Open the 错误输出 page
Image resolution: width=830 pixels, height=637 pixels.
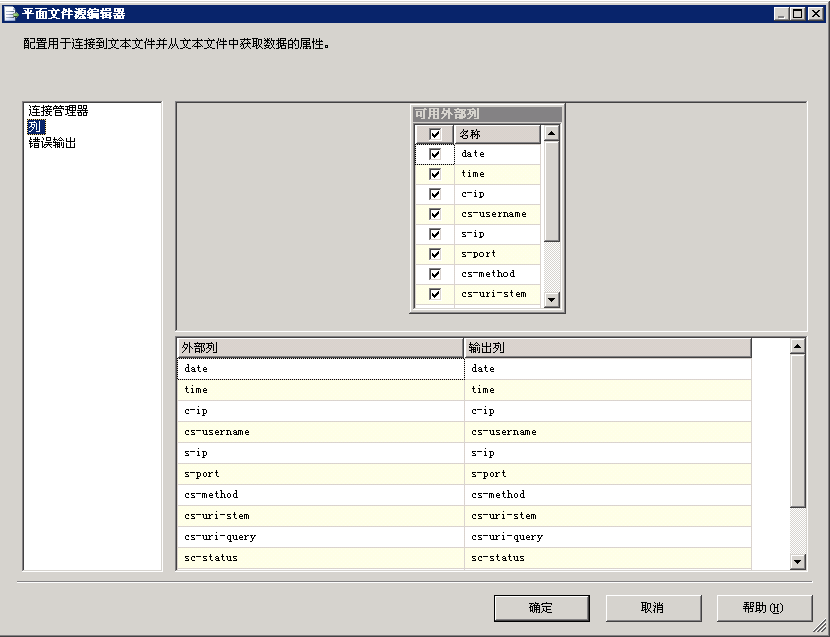click(x=52, y=143)
